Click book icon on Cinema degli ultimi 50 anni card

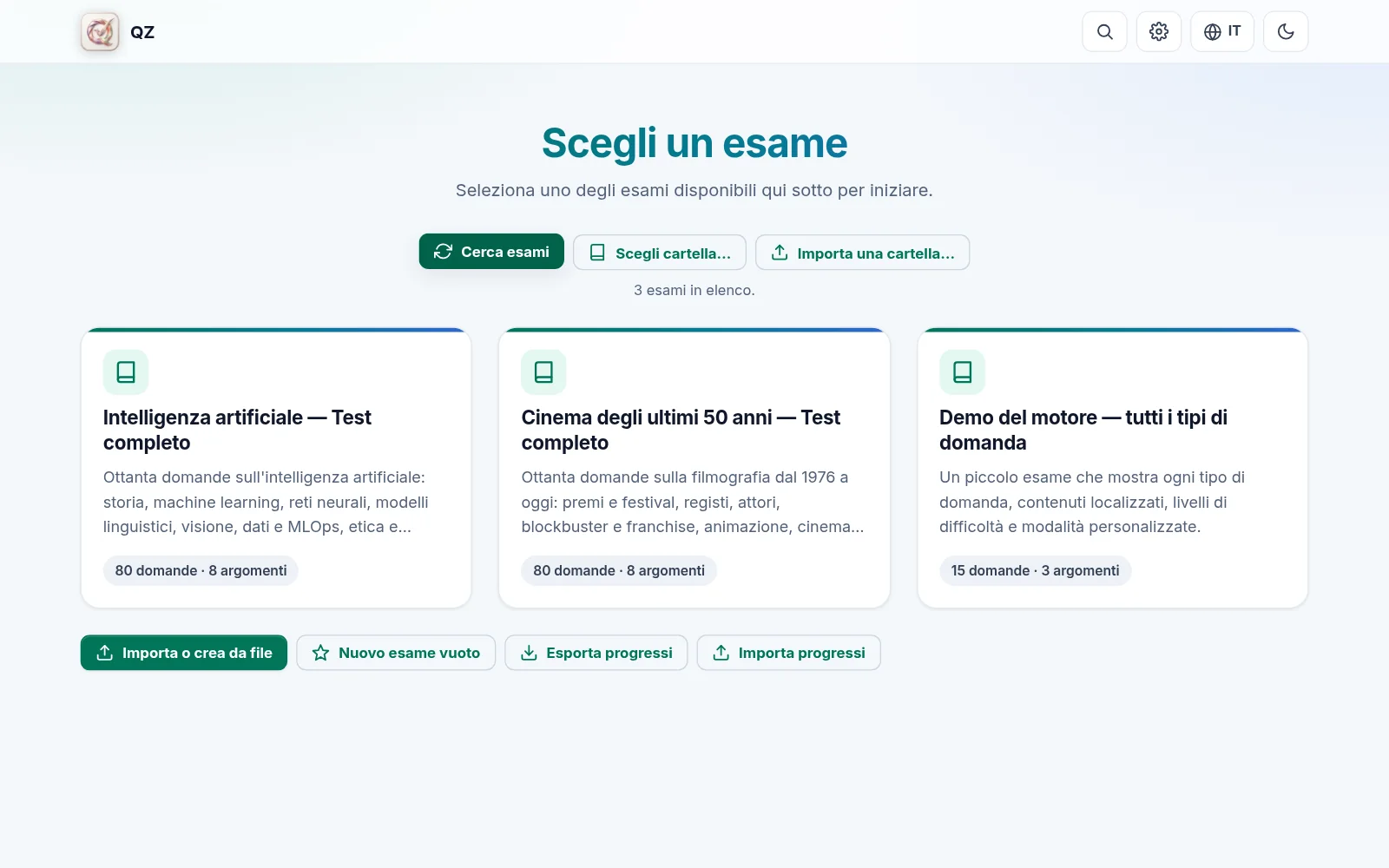[543, 372]
